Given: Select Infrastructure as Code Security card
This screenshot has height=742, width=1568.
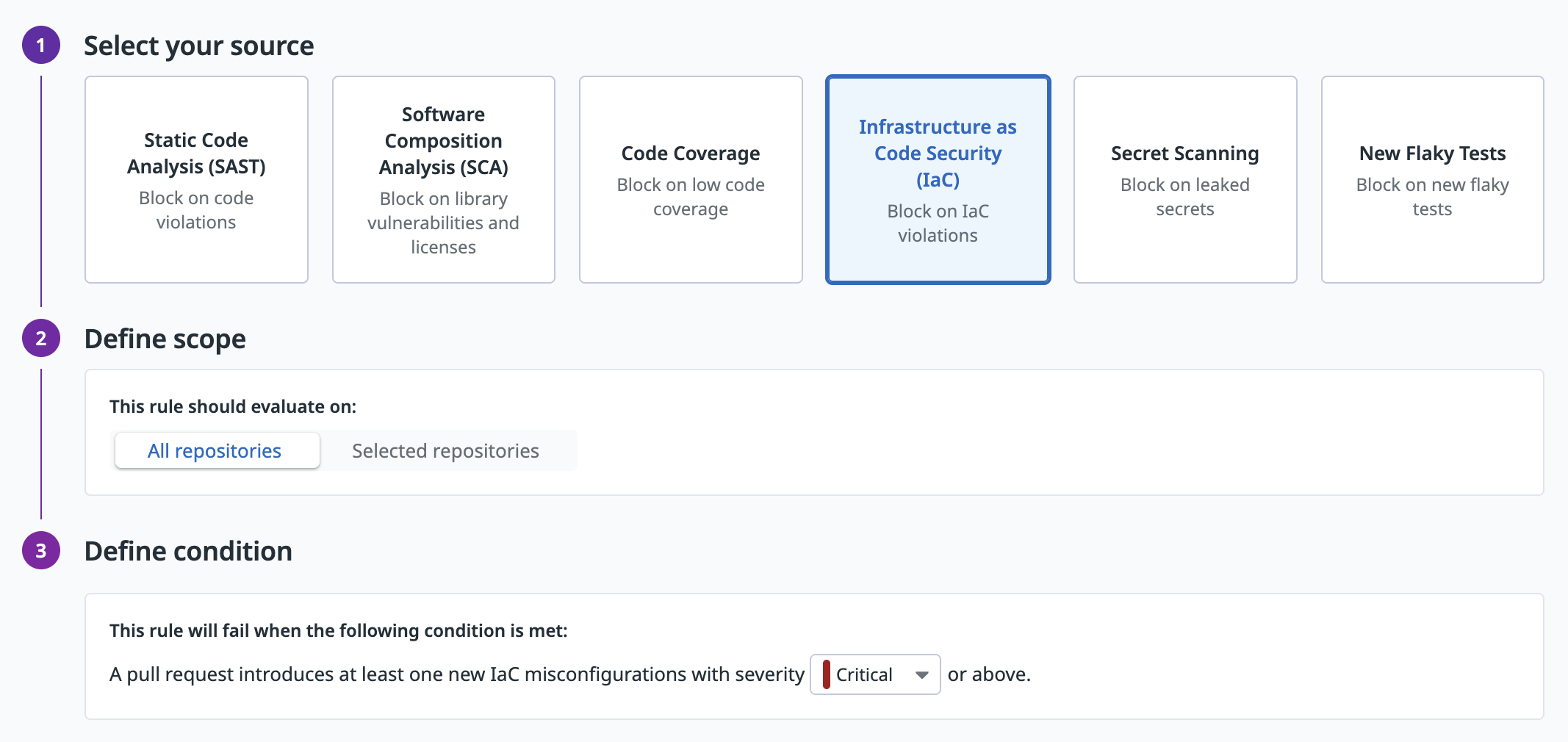Looking at the screenshot, I should coord(938,180).
